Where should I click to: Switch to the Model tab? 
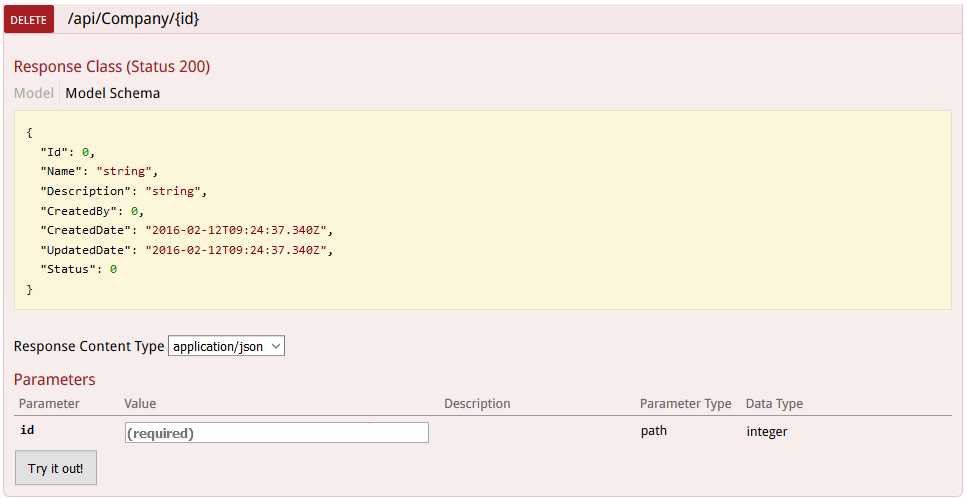pyautogui.click(x=34, y=93)
